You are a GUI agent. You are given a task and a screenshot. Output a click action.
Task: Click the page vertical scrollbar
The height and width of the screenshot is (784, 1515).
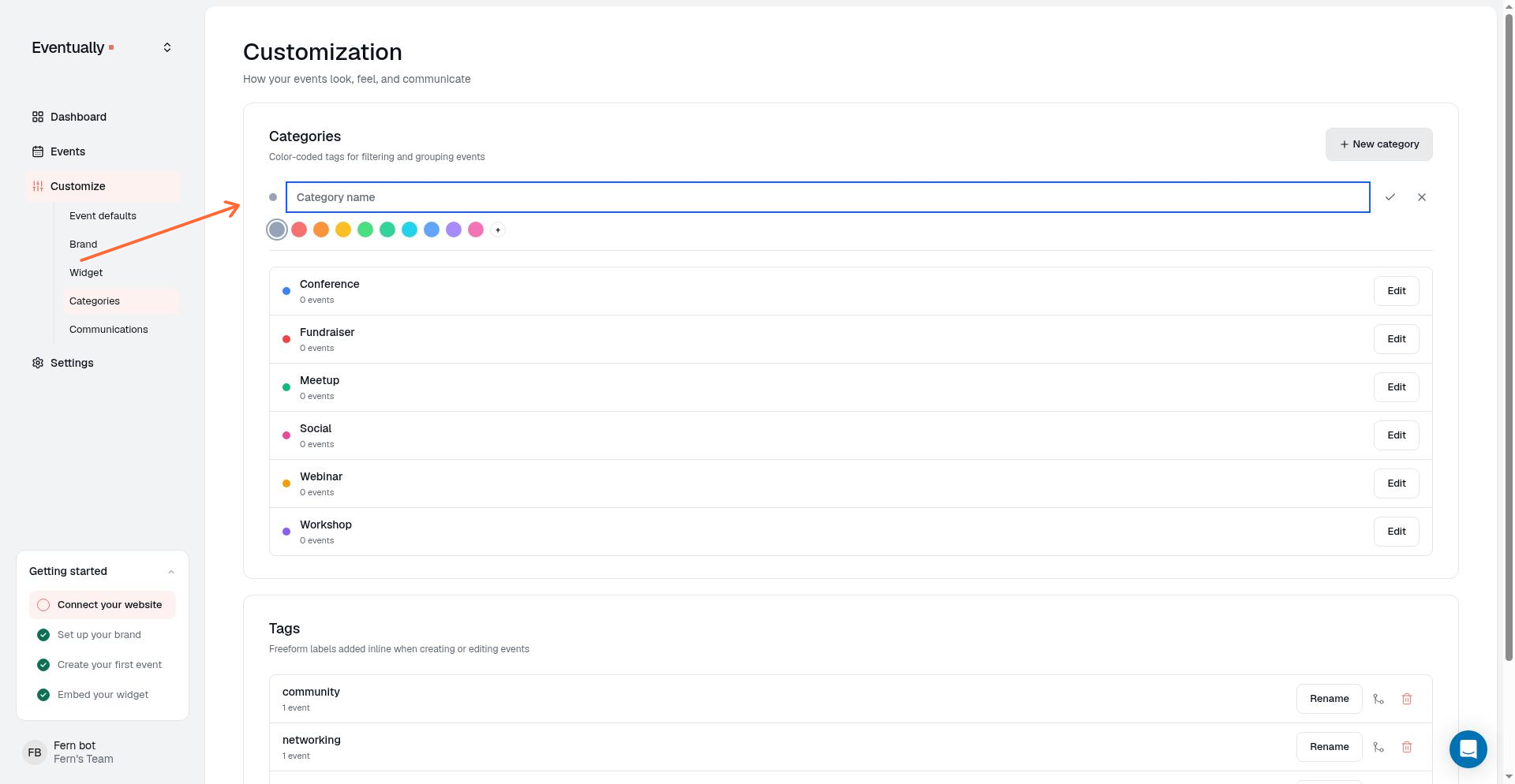pos(1509,339)
